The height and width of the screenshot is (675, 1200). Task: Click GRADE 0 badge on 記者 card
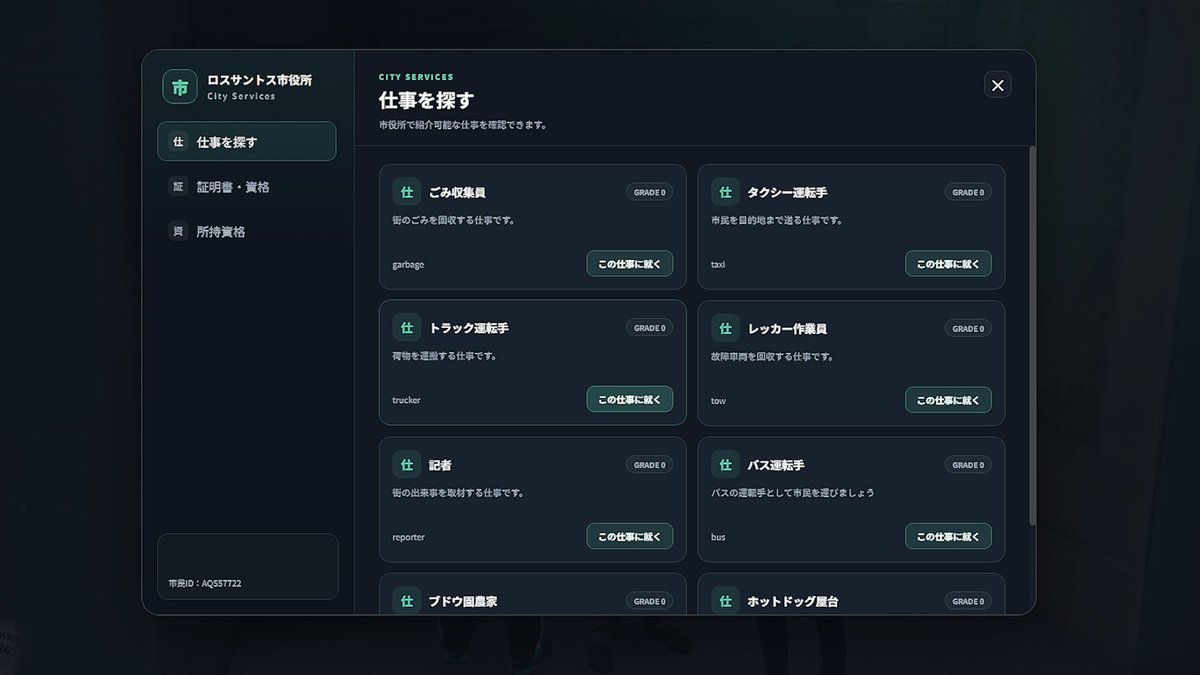click(x=649, y=465)
